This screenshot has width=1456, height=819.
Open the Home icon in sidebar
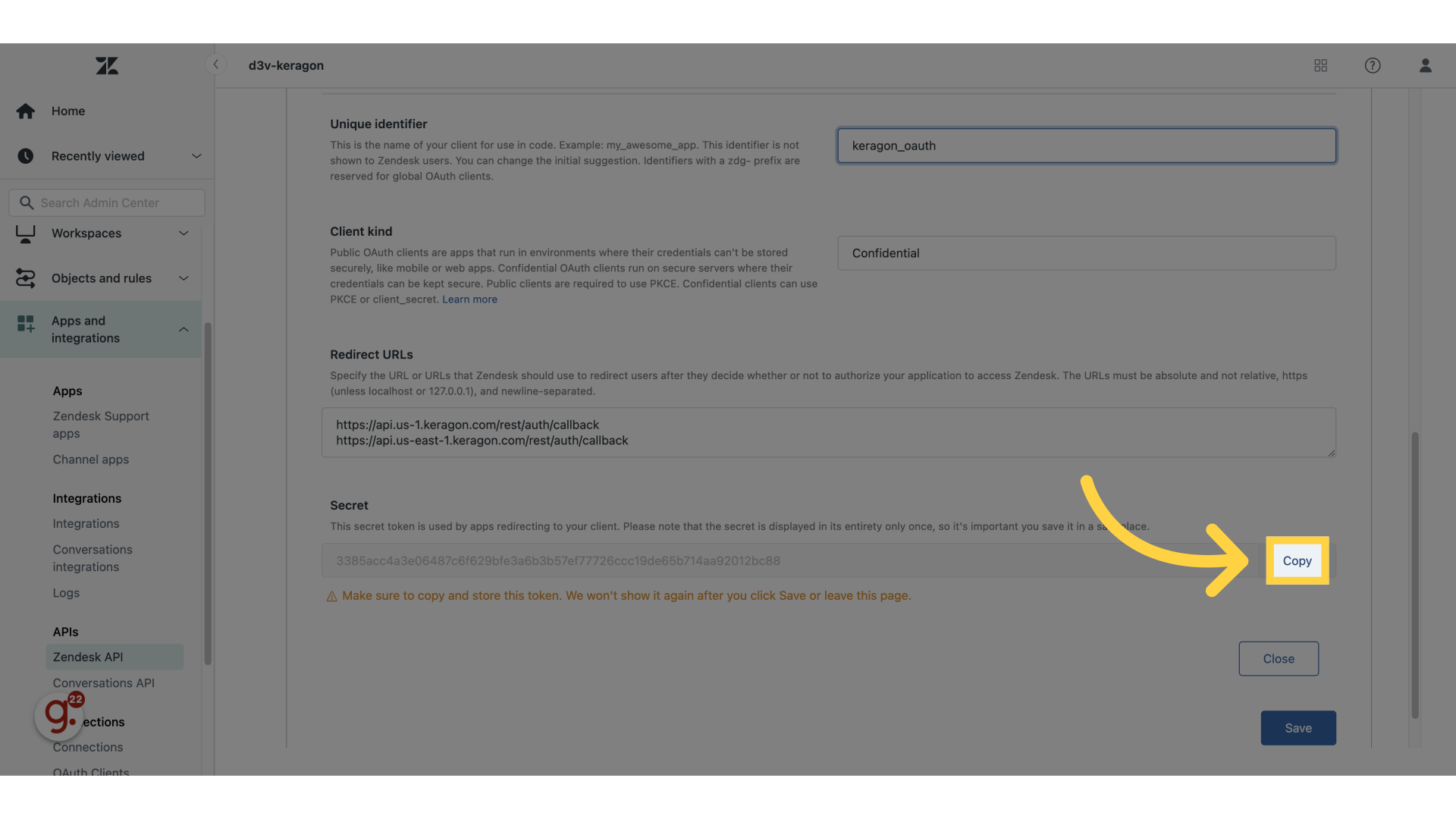26,111
